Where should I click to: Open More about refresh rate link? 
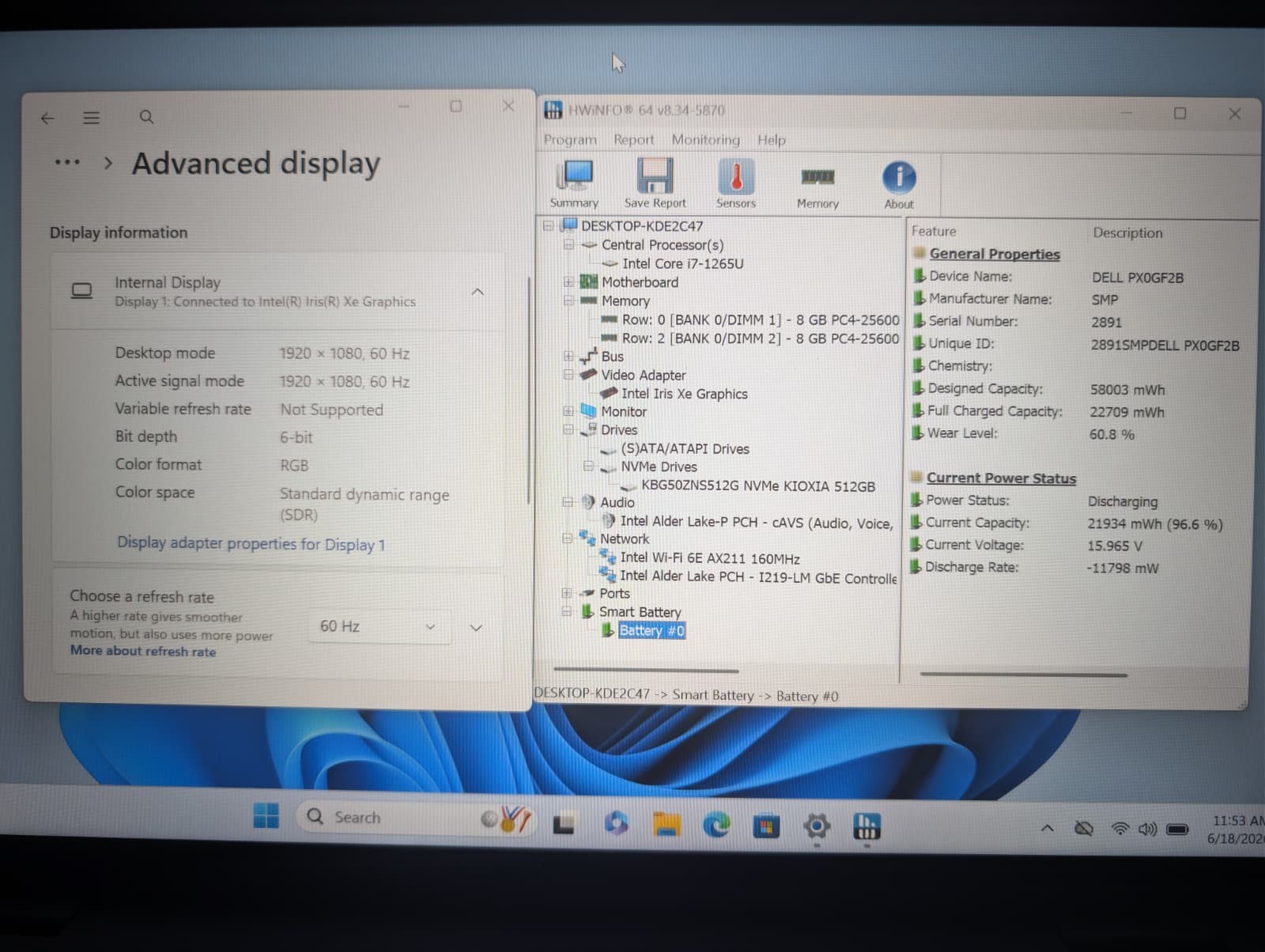[x=143, y=651]
